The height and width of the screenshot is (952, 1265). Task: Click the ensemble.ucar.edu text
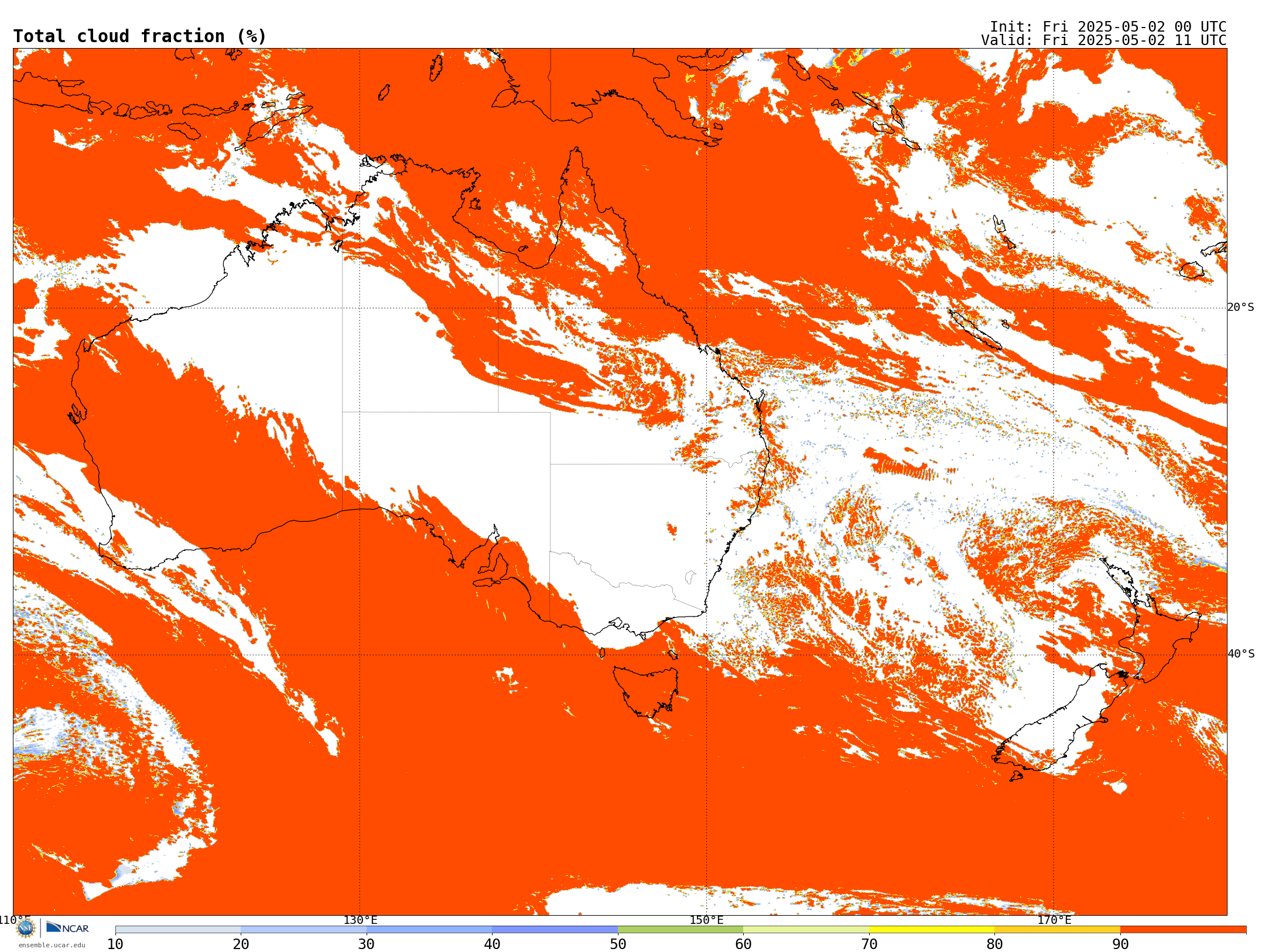click(x=52, y=944)
